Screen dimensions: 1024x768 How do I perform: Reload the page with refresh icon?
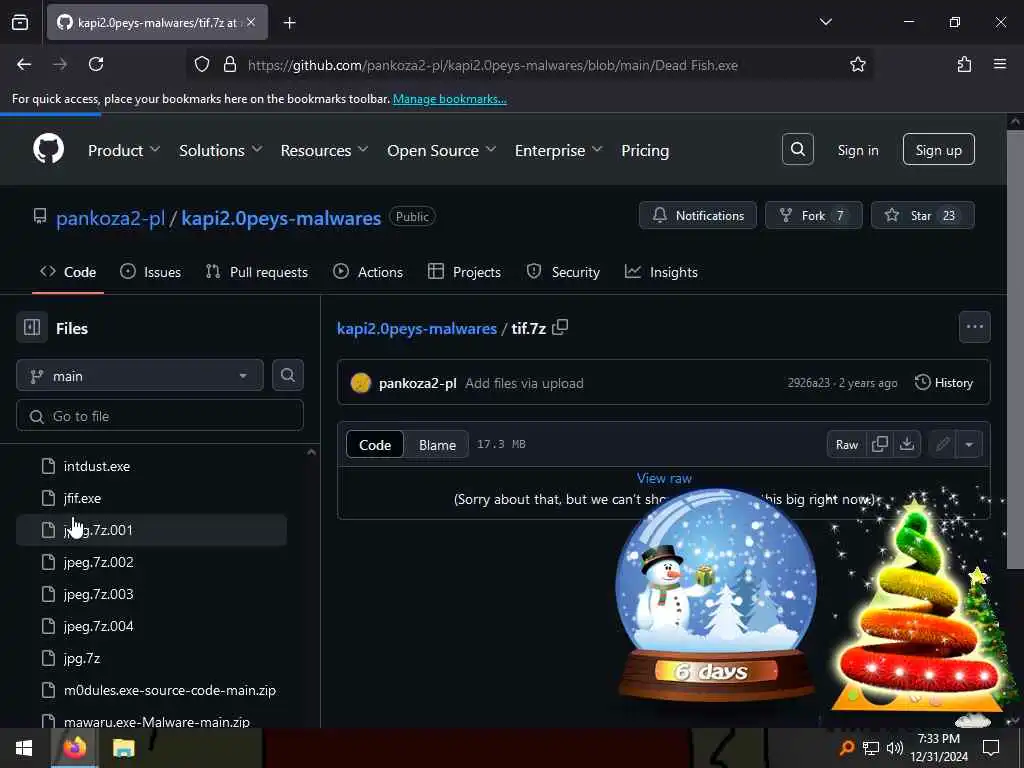click(x=96, y=65)
